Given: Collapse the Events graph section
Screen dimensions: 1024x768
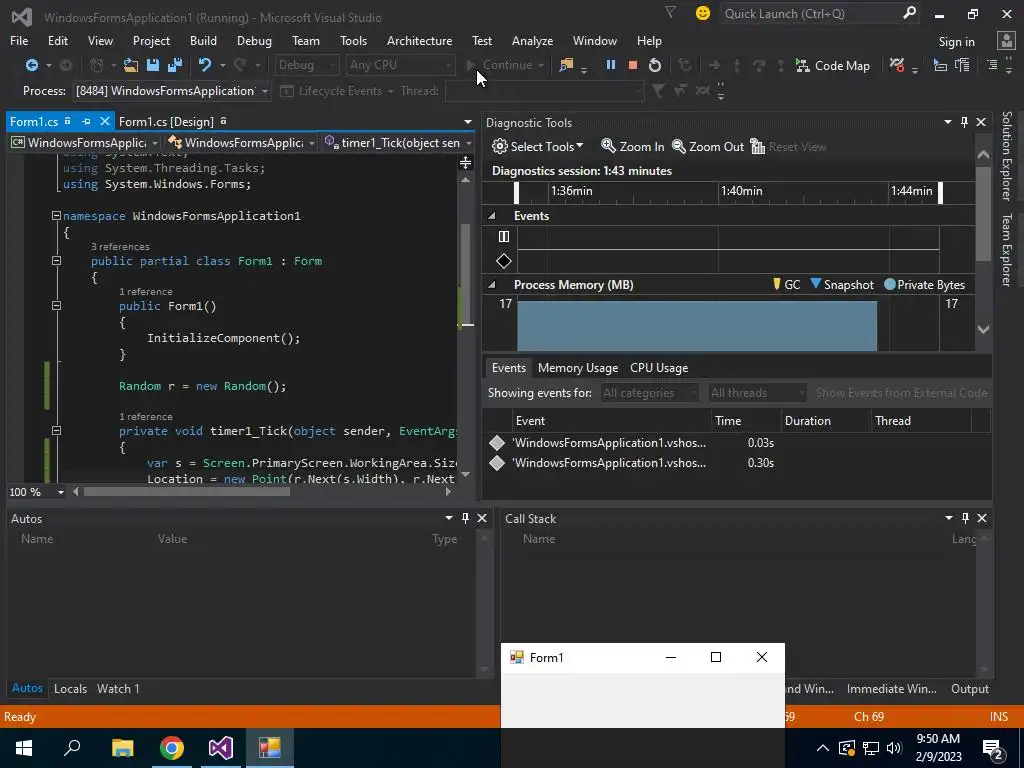Looking at the screenshot, I should tap(492, 216).
